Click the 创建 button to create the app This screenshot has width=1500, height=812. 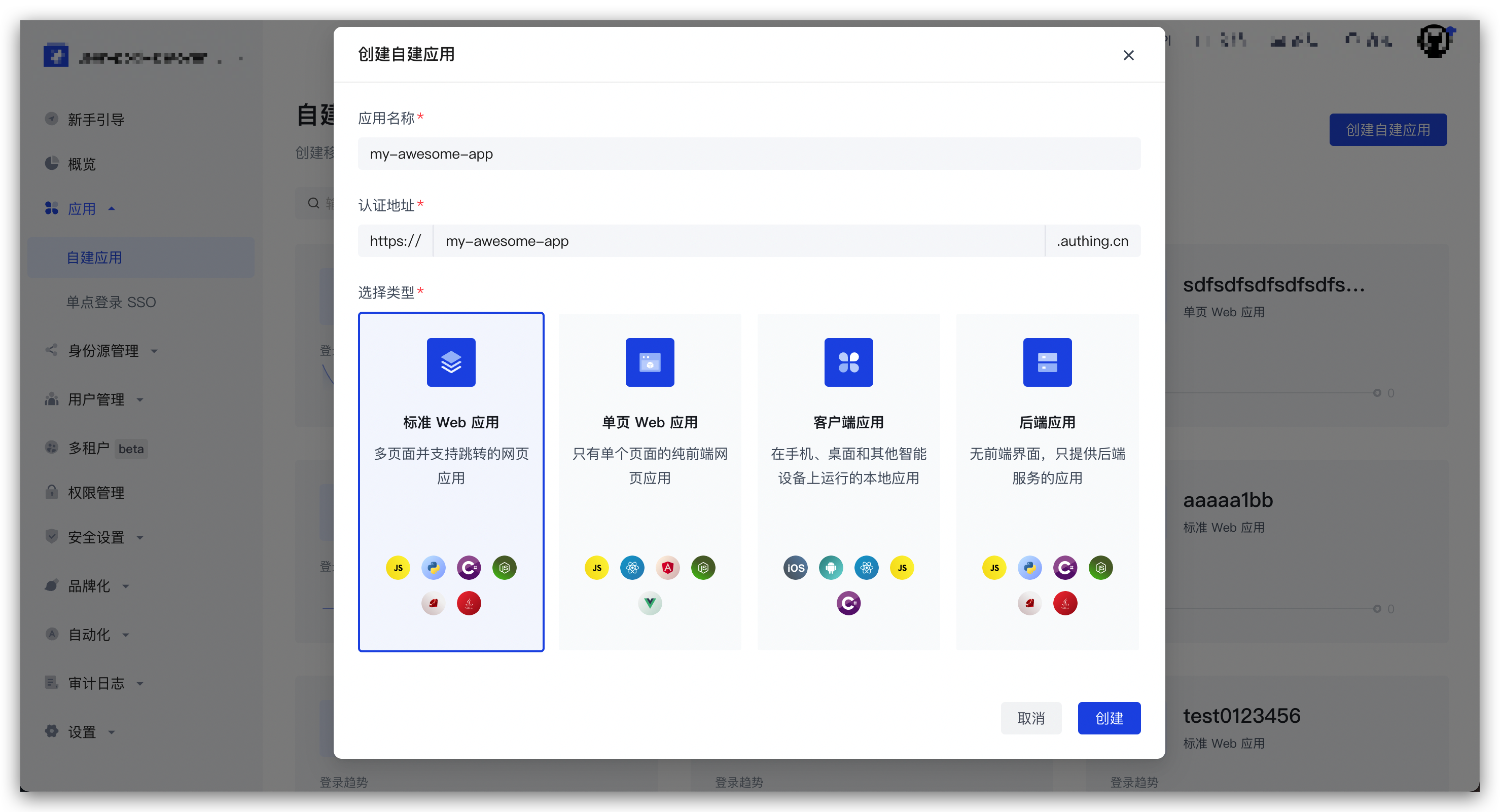pos(1109,718)
